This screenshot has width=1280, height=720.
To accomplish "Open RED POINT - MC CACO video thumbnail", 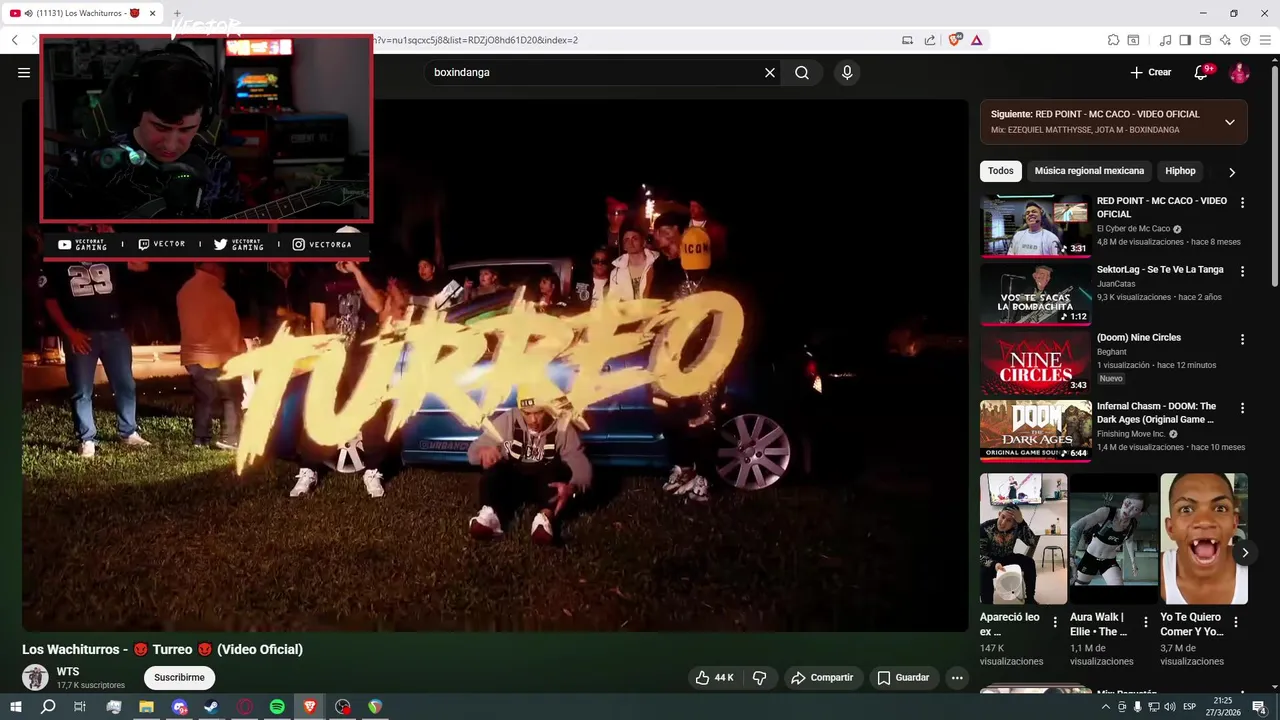I will click(x=1035, y=226).
